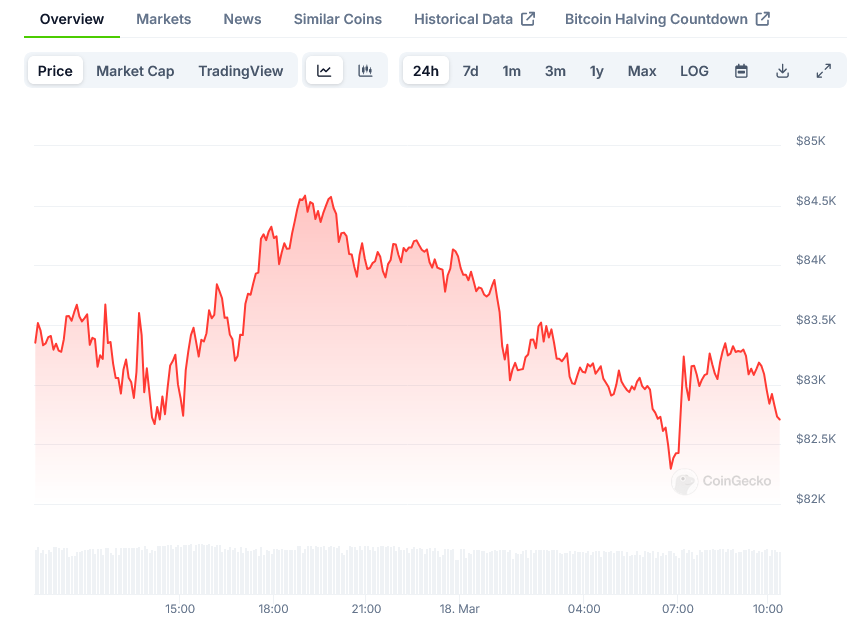Image resolution: width=847 pixels, height=628 pixels.
Task: Expand chart to fullscreen
Action: click(x=823, y=71)
